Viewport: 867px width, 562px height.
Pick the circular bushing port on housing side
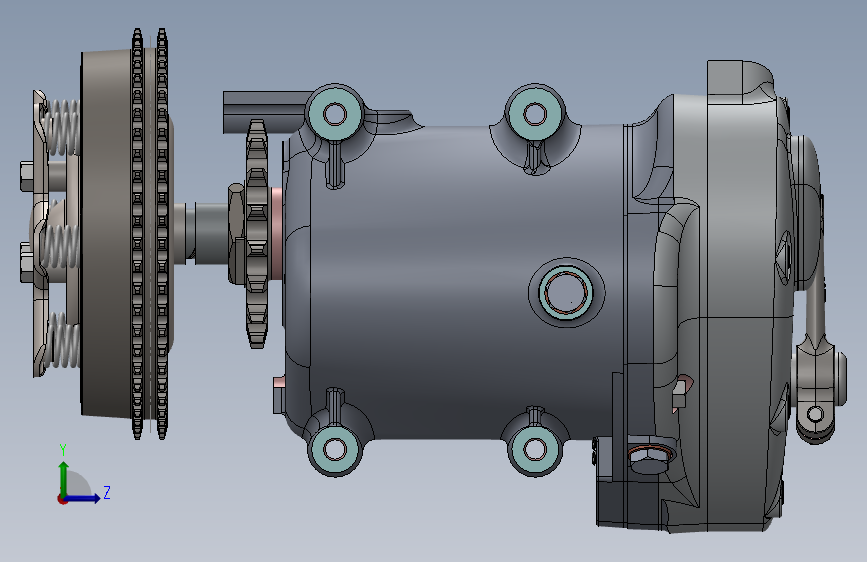[566, 293]
